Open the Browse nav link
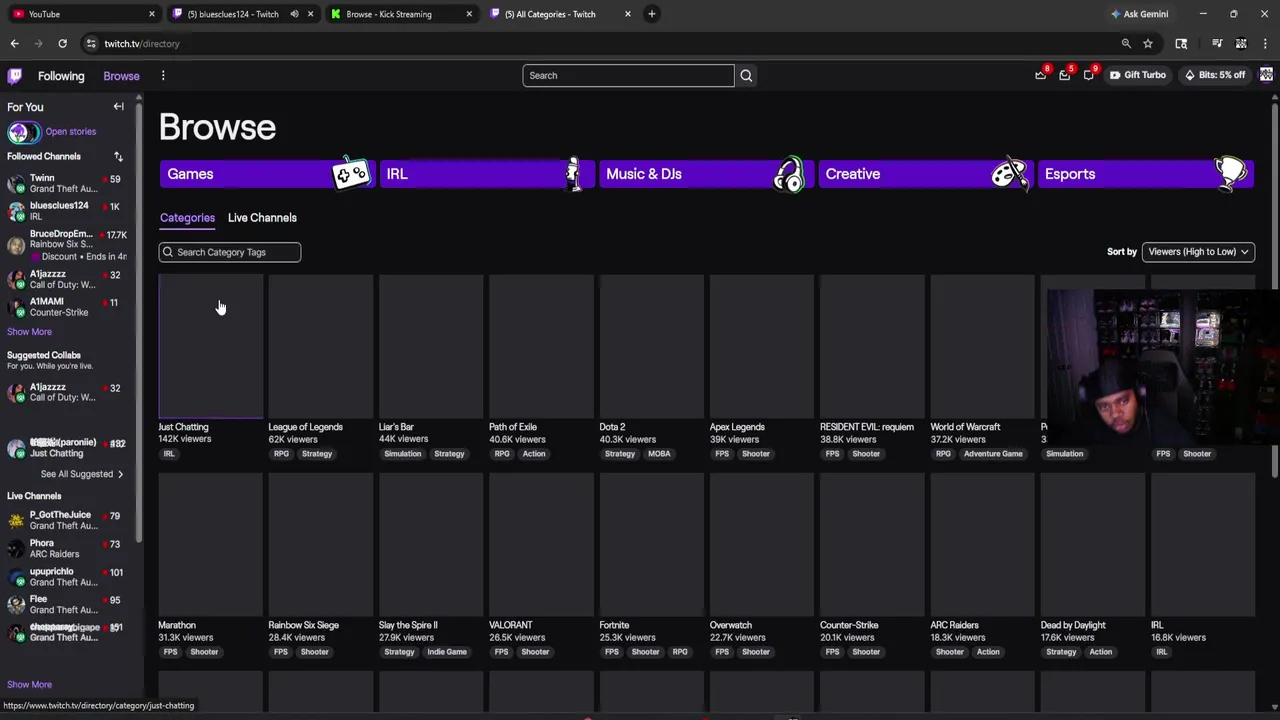The image size is (1280, 720). coord(121,76)
